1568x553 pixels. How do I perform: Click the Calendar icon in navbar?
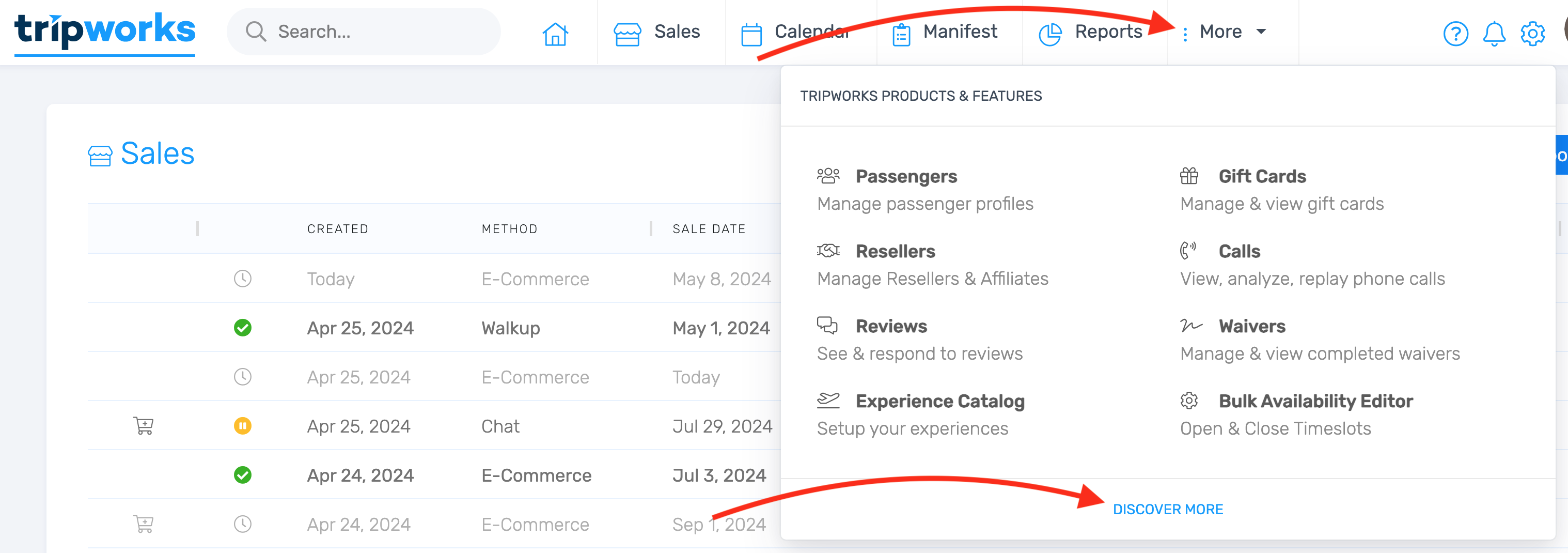(751, 34)
